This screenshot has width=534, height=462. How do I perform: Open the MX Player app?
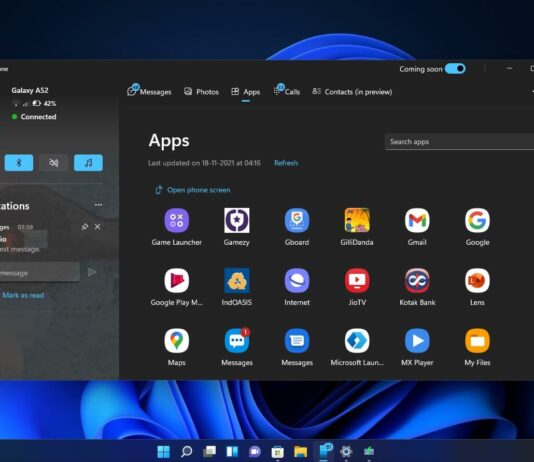pos(417,340)
